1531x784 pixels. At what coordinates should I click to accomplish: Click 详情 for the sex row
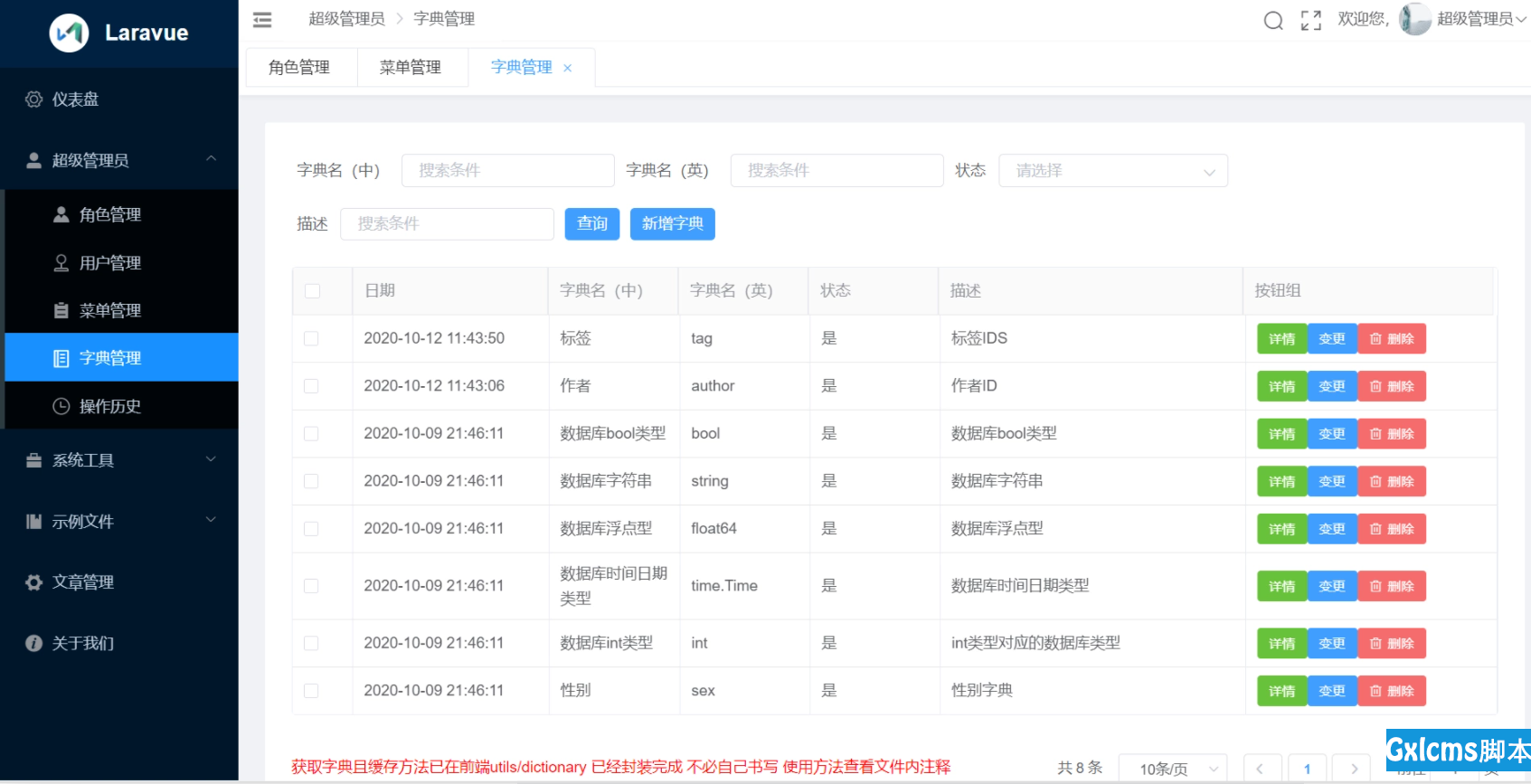coord(1282,691)
